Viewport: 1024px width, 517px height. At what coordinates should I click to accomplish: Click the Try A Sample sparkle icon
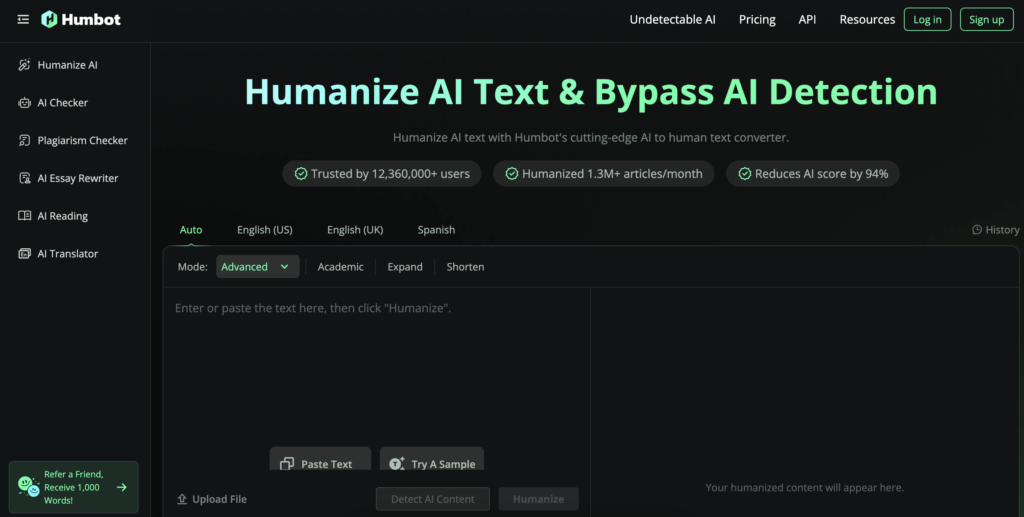pos(396,463)
